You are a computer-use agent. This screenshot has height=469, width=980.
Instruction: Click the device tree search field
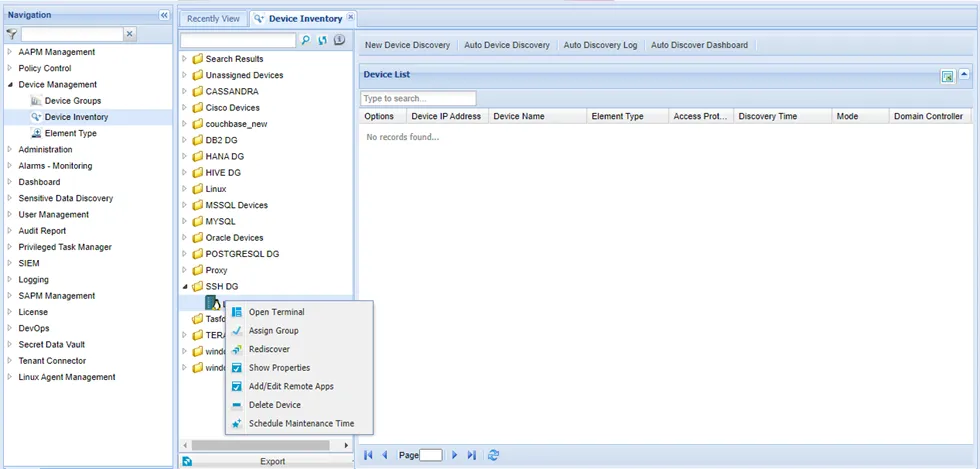[x=238, y=40]
